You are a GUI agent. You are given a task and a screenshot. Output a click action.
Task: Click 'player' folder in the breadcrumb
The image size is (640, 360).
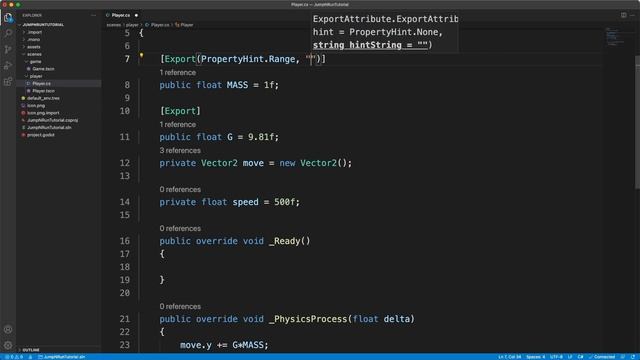click(x=132, y=25)
